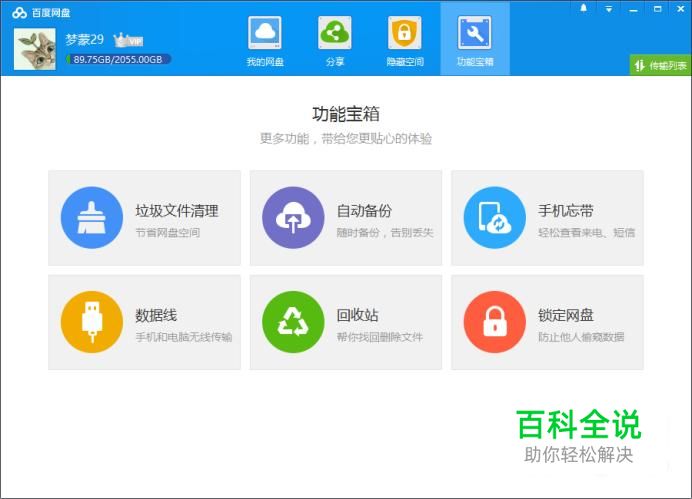Open 锁定网盘 title text
Screen dimensions: 692x499
coord(566,315)
